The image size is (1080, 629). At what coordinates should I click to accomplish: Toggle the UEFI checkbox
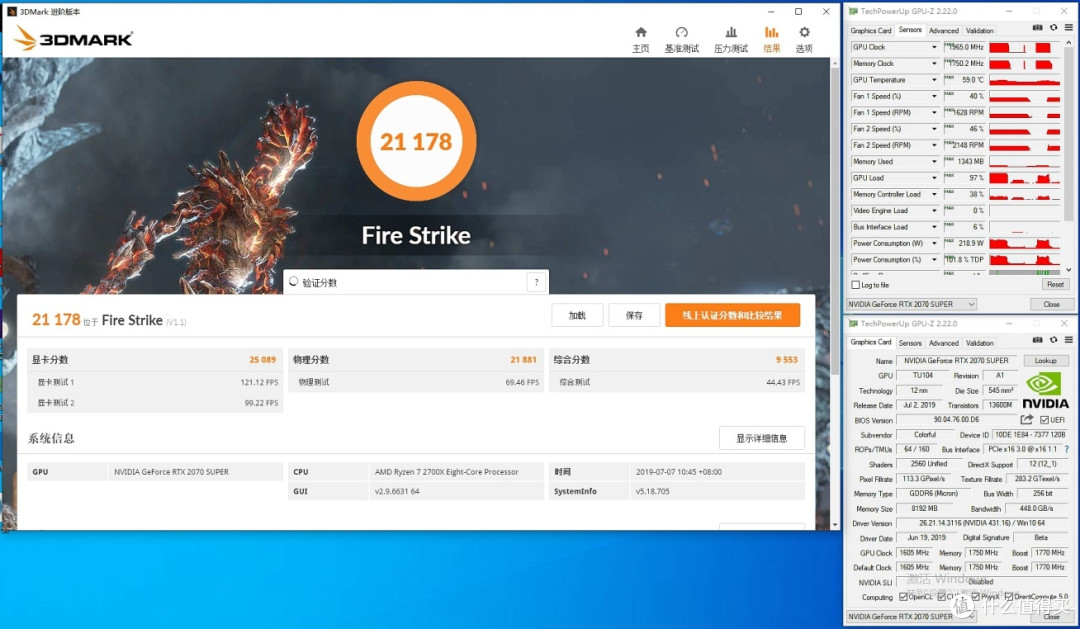pos(1044,420)
